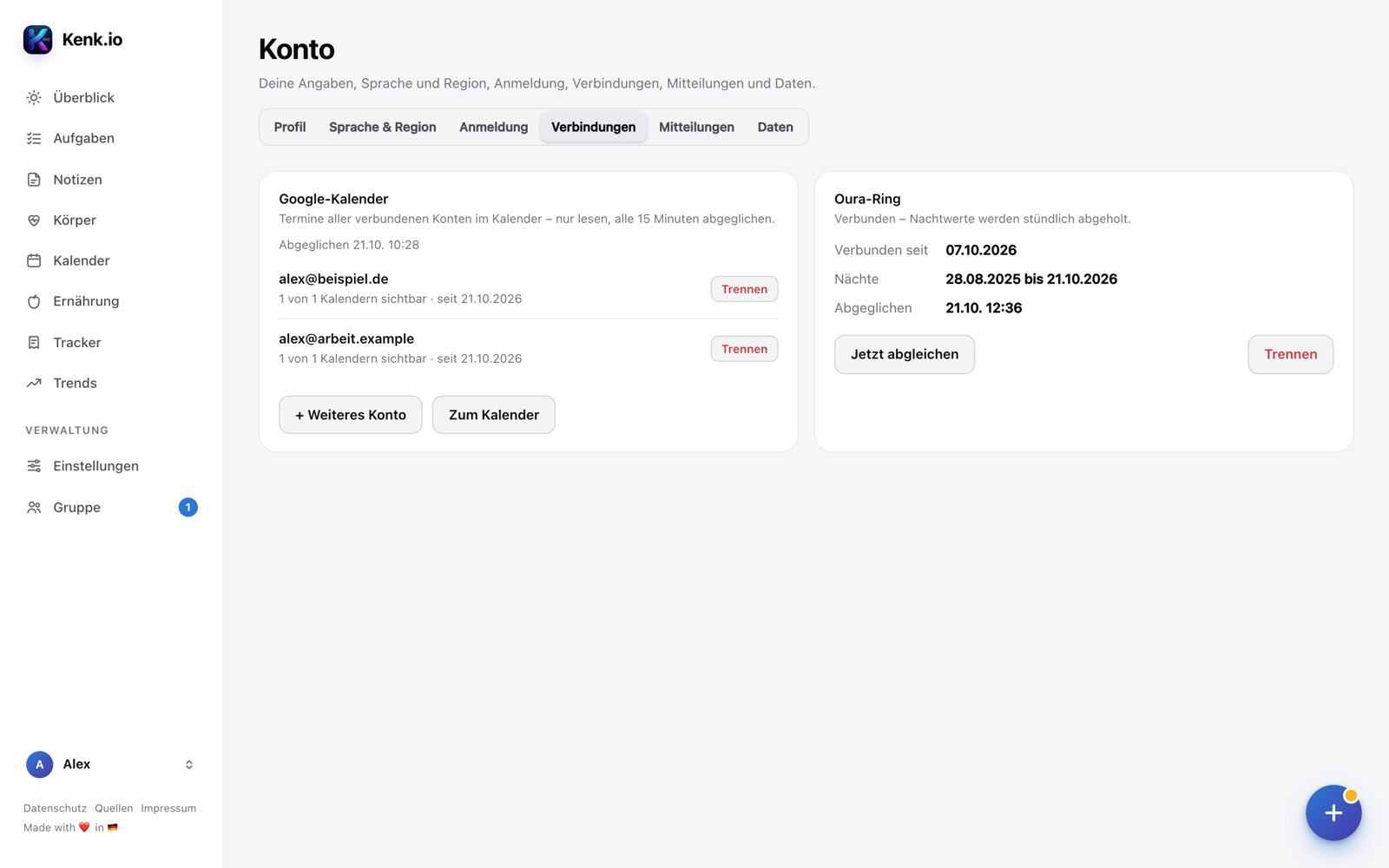Viewport: 1389px width, 868px height.
Task: Click the Tracker icon in sidebar
Action: (34, 343)
